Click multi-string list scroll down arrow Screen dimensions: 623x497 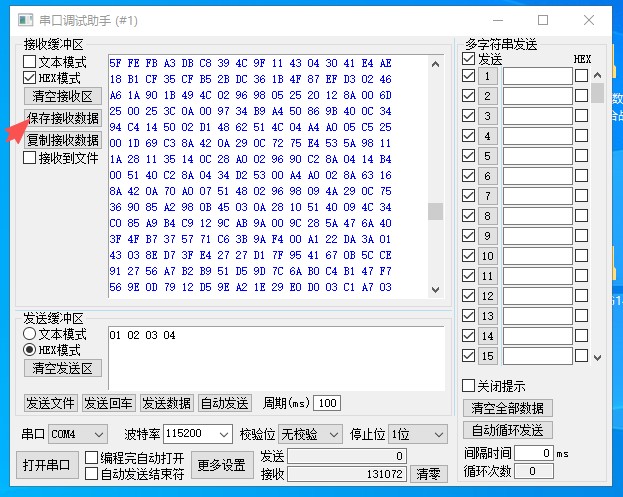597,358
